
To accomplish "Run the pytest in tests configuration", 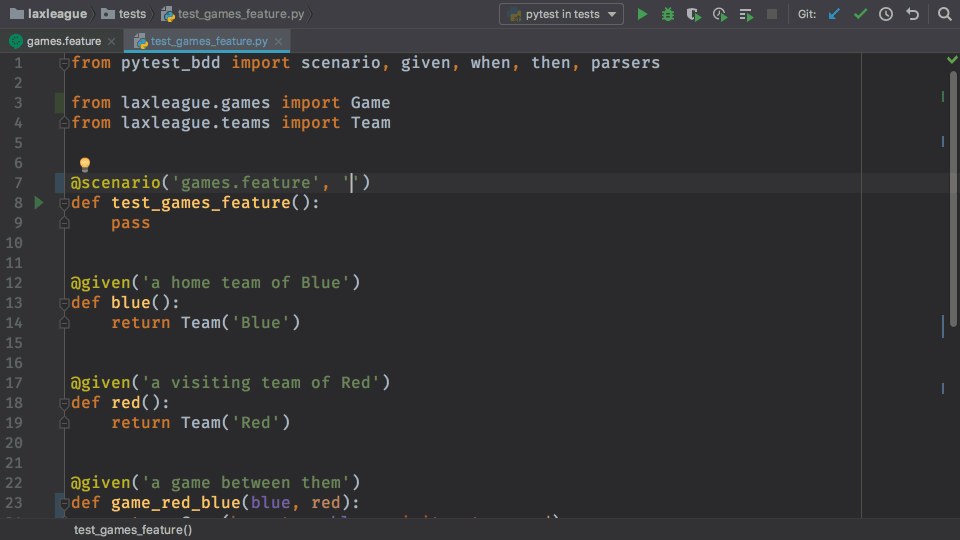I will [x=642, y=14].
